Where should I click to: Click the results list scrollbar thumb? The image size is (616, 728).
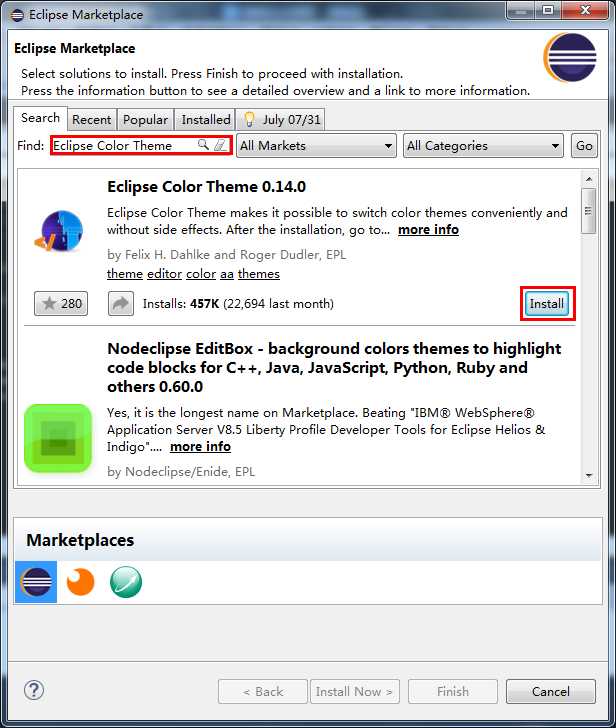tap(589, 211)
